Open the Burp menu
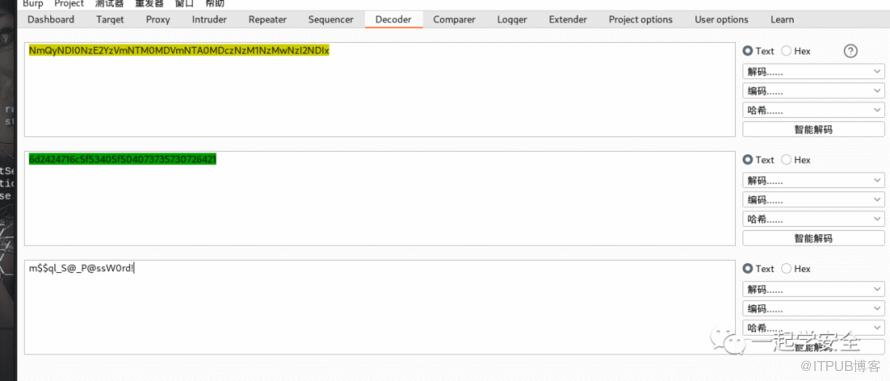890x381 pixels. (x=32, y=4)
